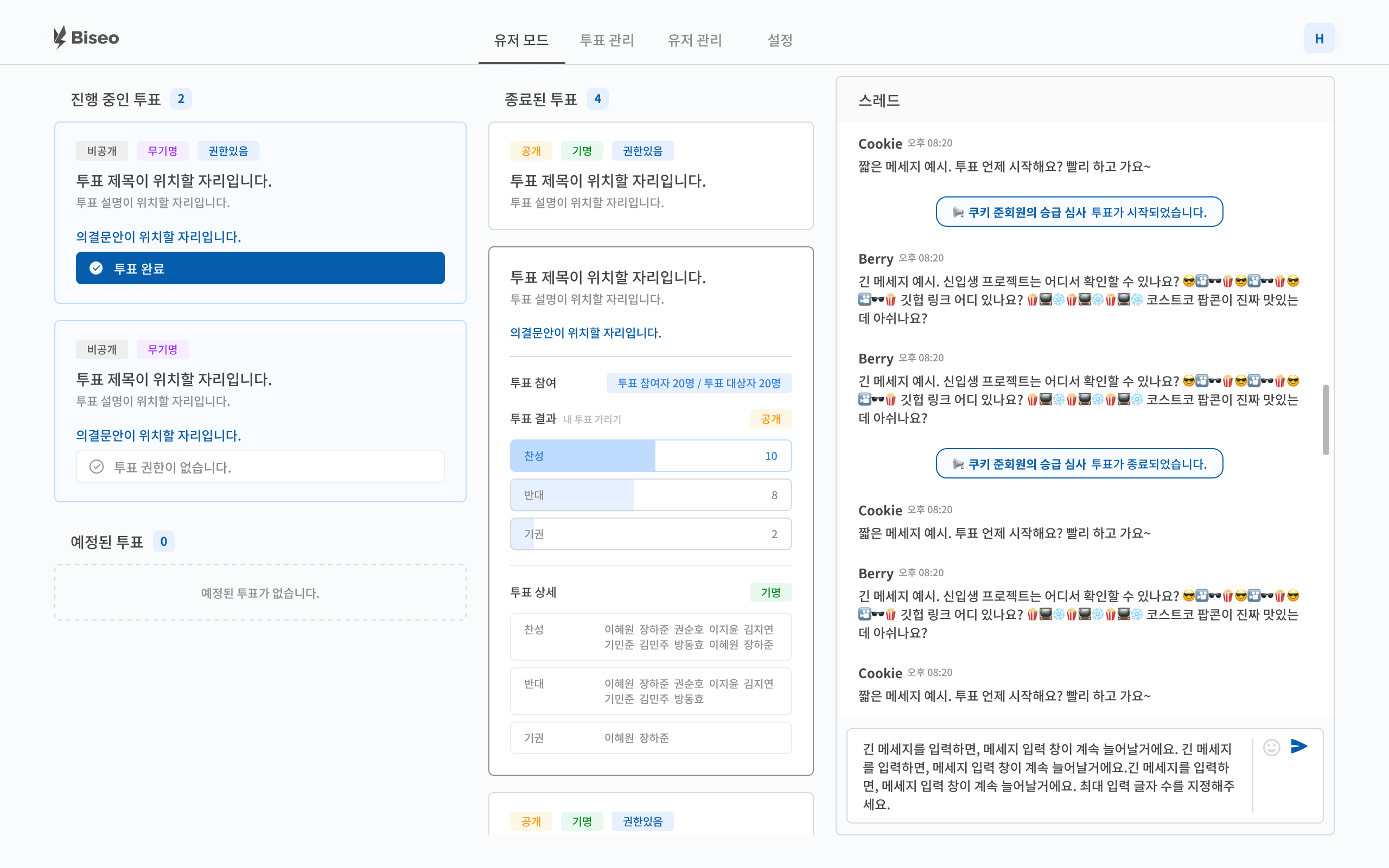Click the megaphone icon on the vote end notice
1389x868 pixels.
pos(959,464)
